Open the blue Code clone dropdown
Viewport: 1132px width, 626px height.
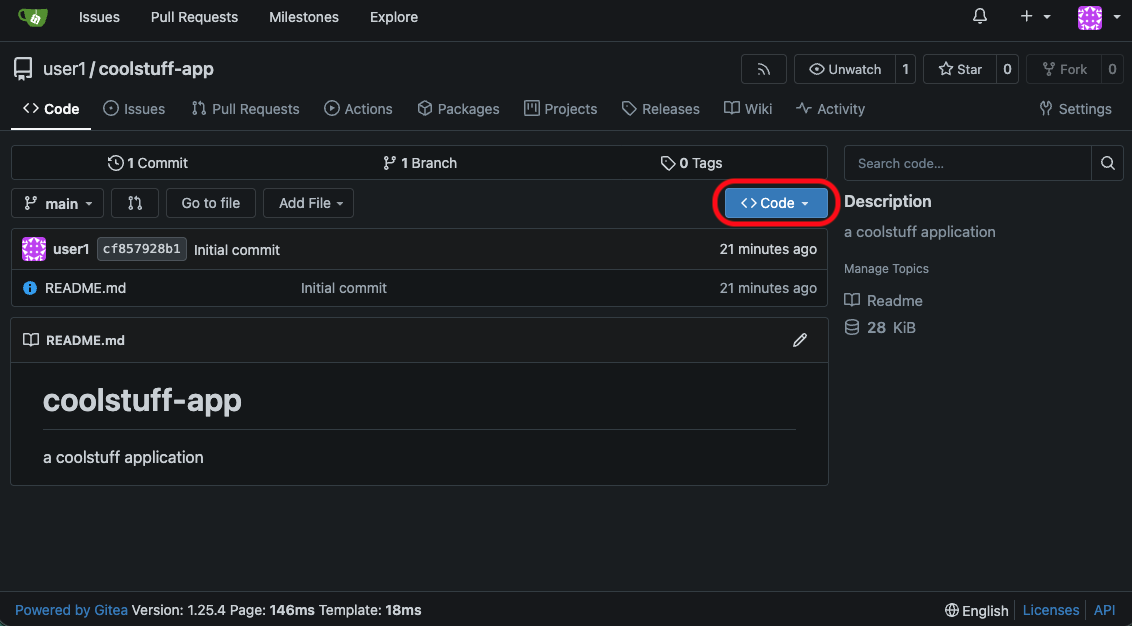click(x=775, y=203)
